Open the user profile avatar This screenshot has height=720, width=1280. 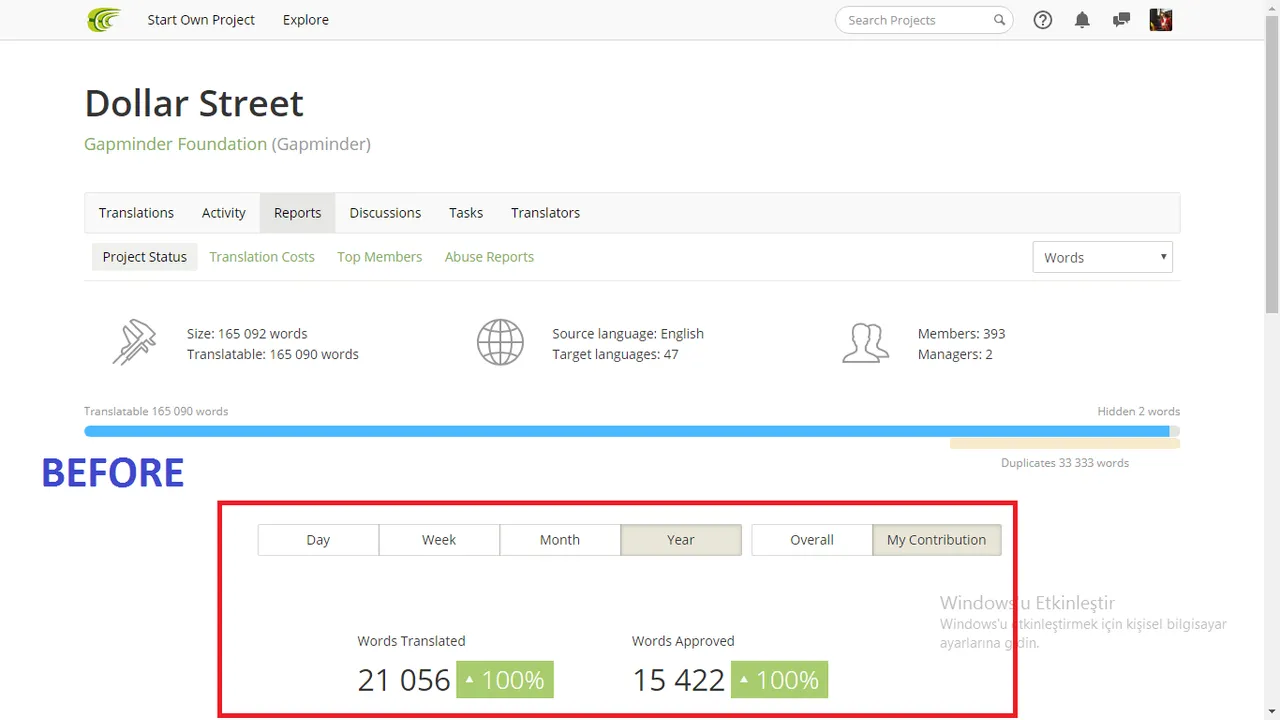pos(1161,20)
